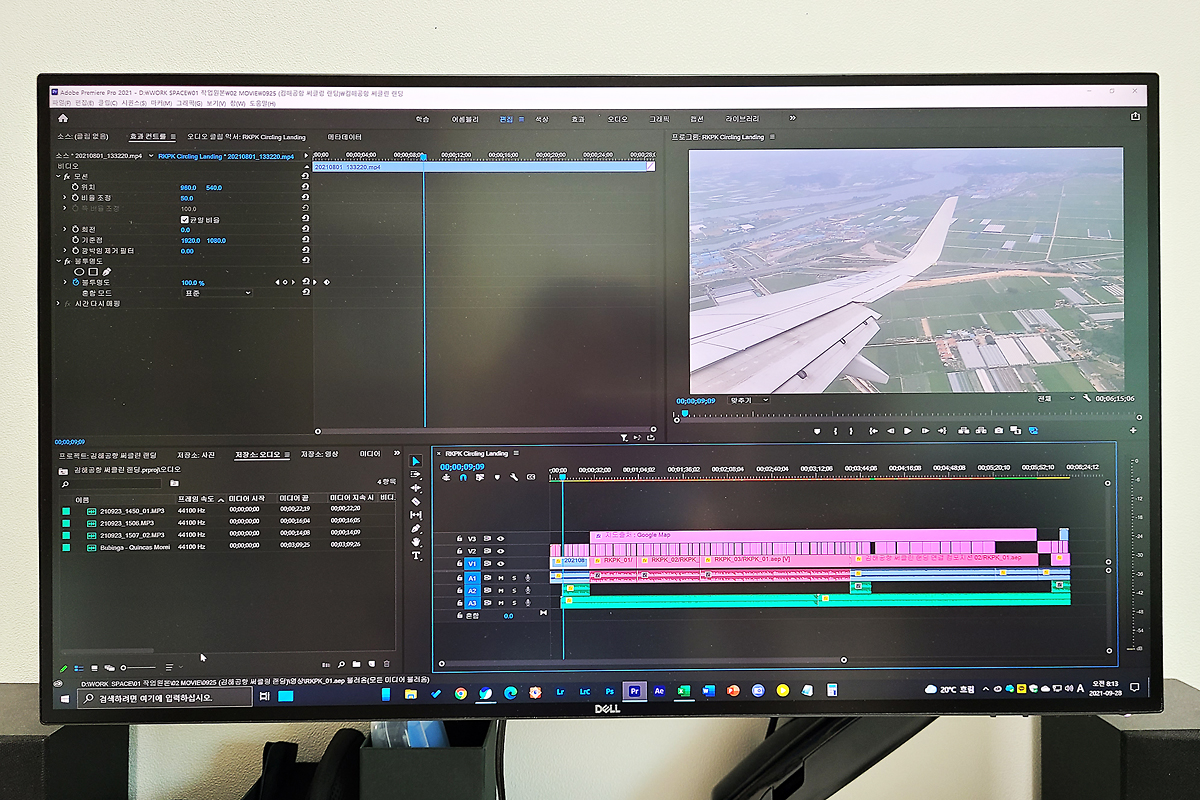Image resolution: width=1200 pixels, height=800 pixels.
Task: Click audio file 210923_1450_01.MP3
Action: click(132, 510)
